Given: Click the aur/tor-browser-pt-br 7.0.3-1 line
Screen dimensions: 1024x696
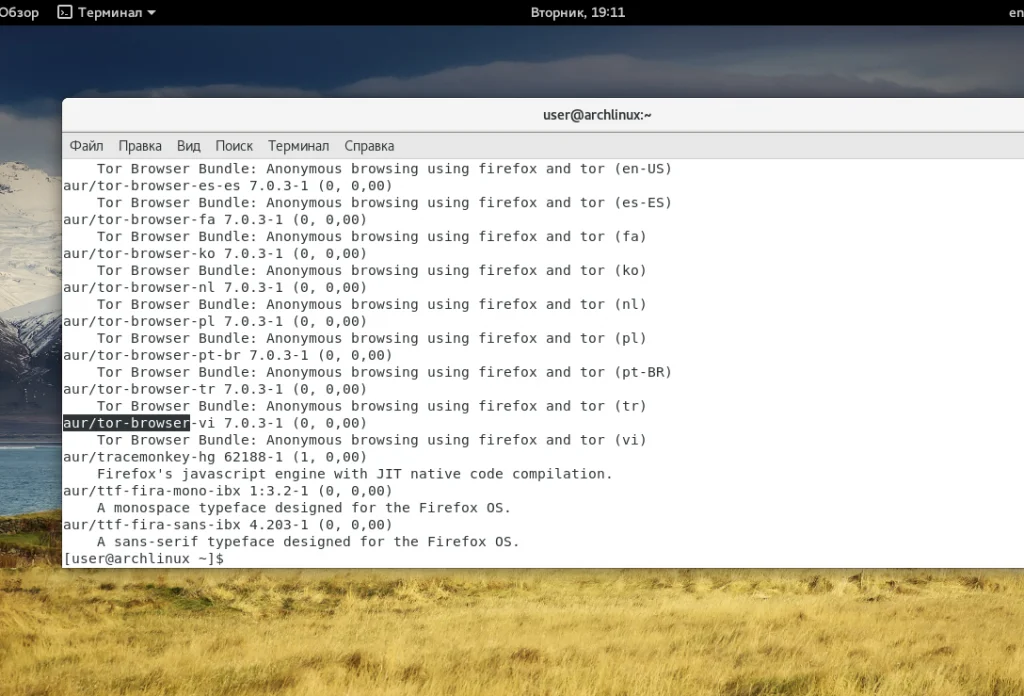Looking at the screenshot, I should point(227,355).
